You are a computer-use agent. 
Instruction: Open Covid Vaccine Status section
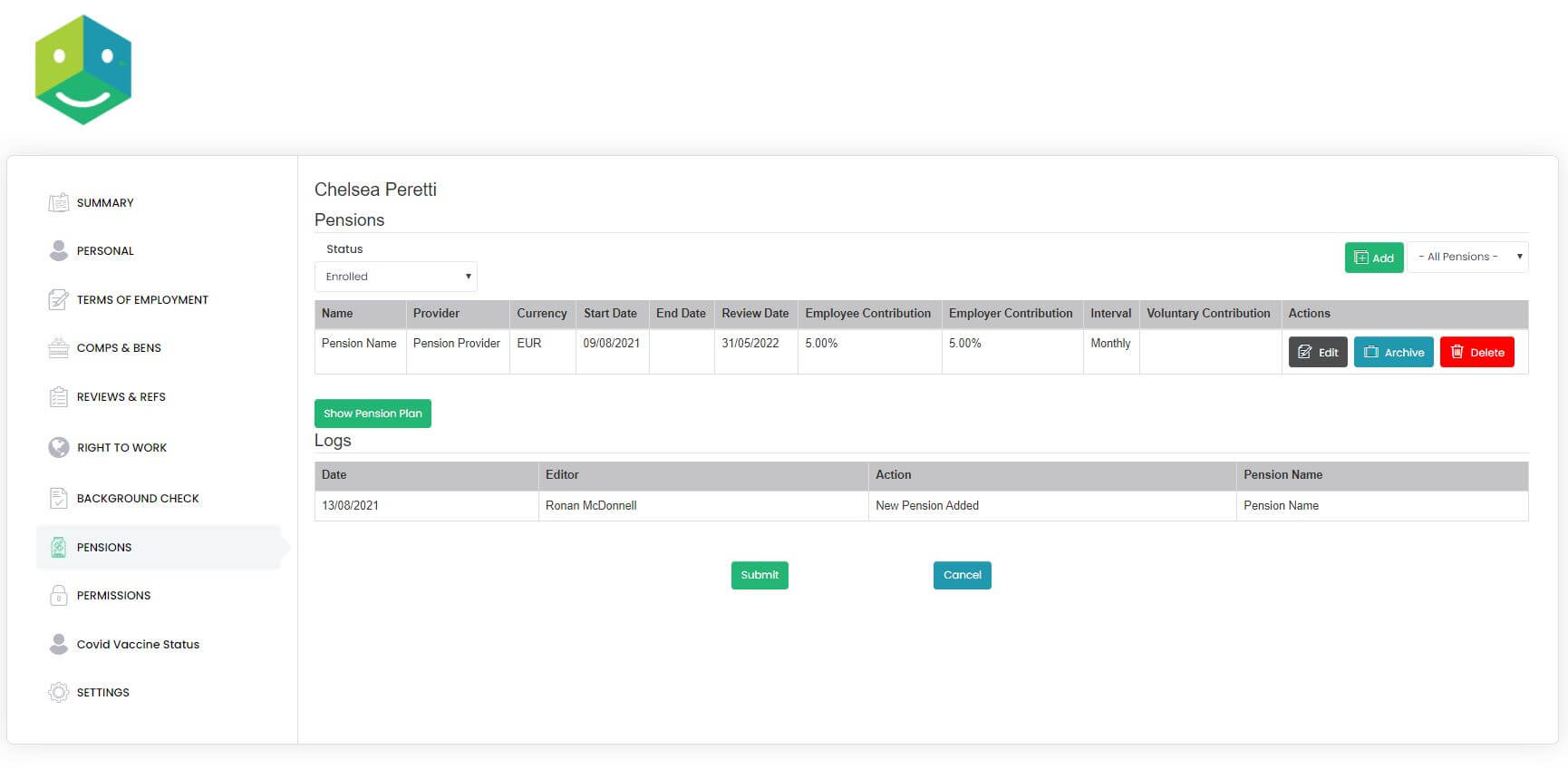tap(138, 645)
